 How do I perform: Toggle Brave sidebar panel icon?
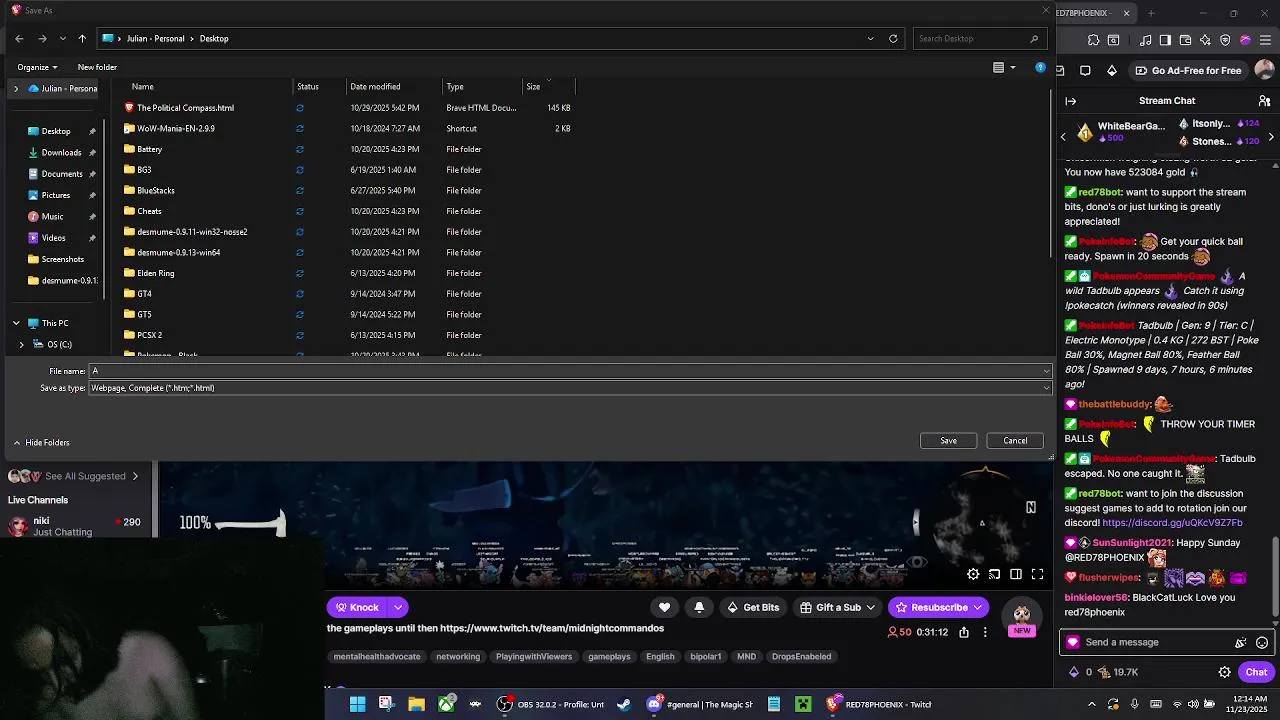click(1165, 40)
